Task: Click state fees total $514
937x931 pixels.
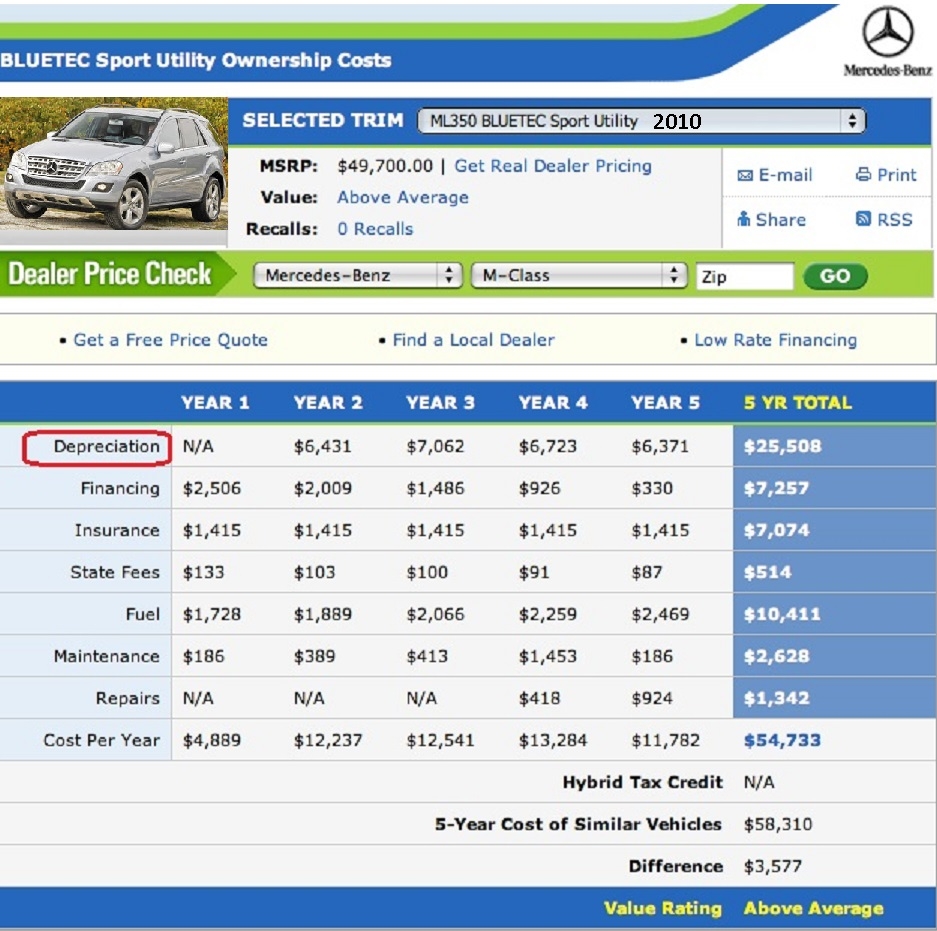Action: point(767,572)
